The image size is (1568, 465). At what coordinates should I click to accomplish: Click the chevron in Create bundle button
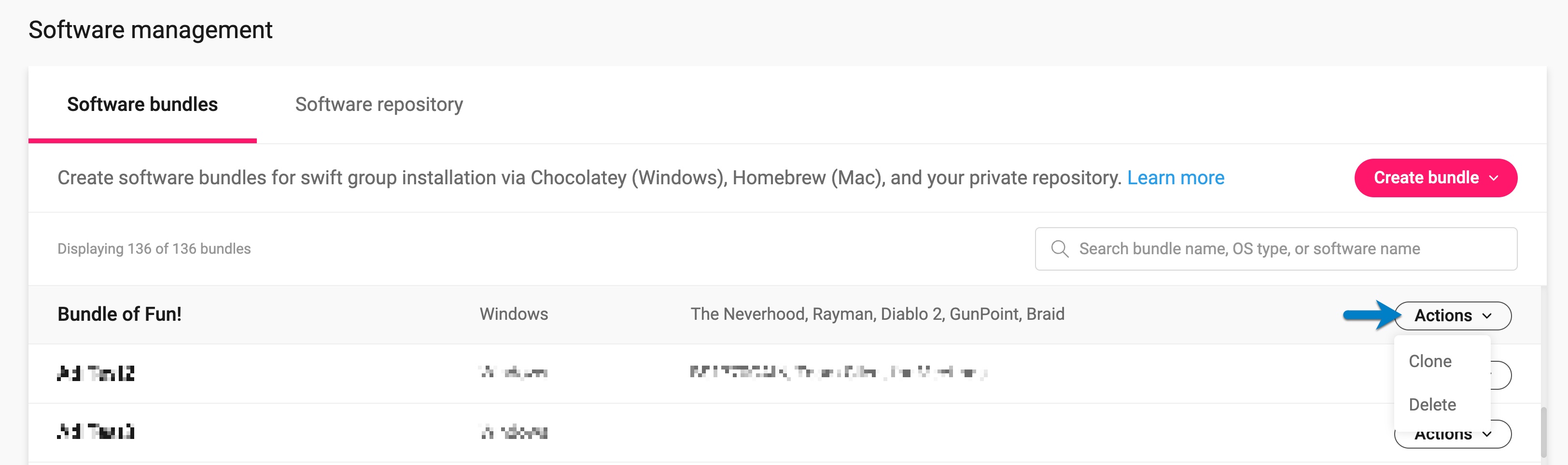pyautogui.click(x=1493, y=178)
